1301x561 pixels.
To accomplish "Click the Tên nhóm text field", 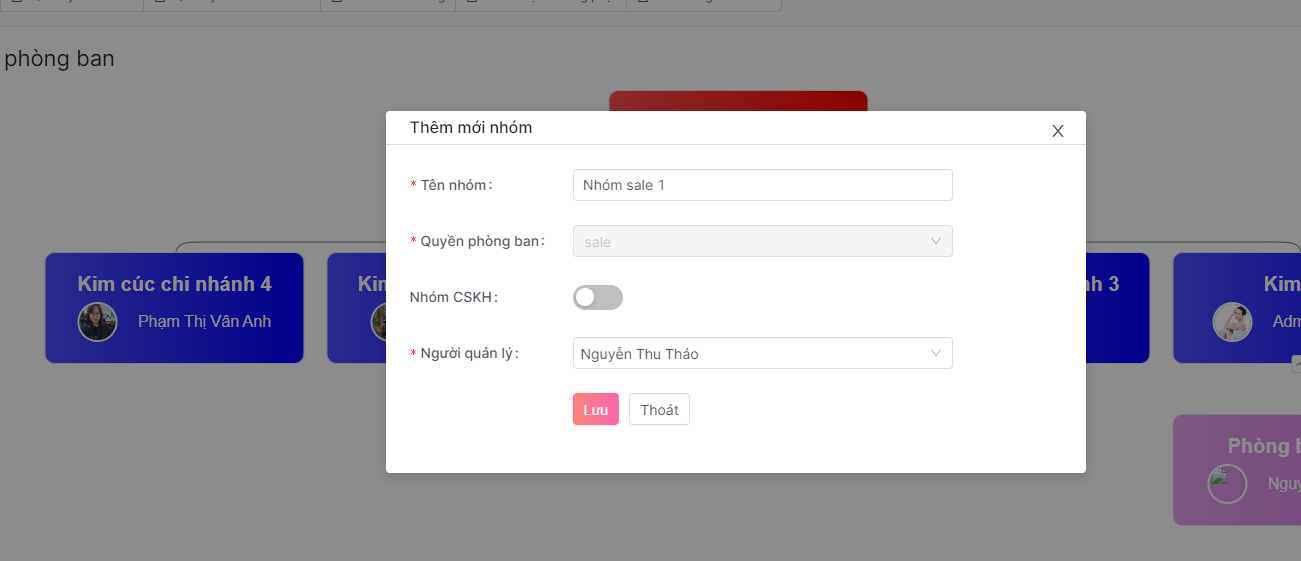I will tap(762, 185).
